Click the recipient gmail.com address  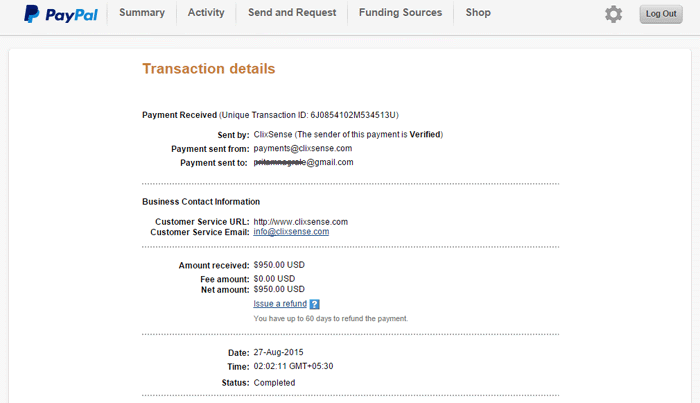303,162
